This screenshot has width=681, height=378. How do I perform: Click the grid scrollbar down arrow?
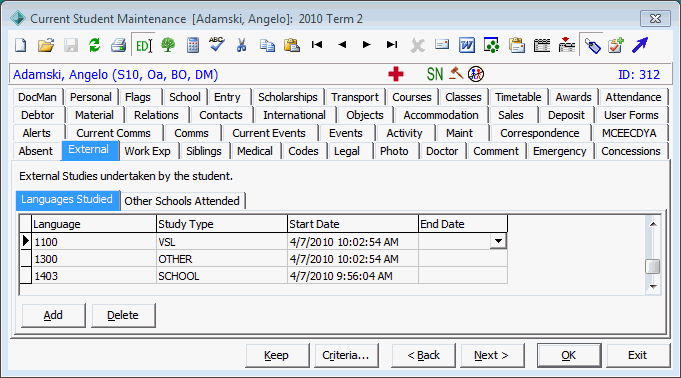653,287
